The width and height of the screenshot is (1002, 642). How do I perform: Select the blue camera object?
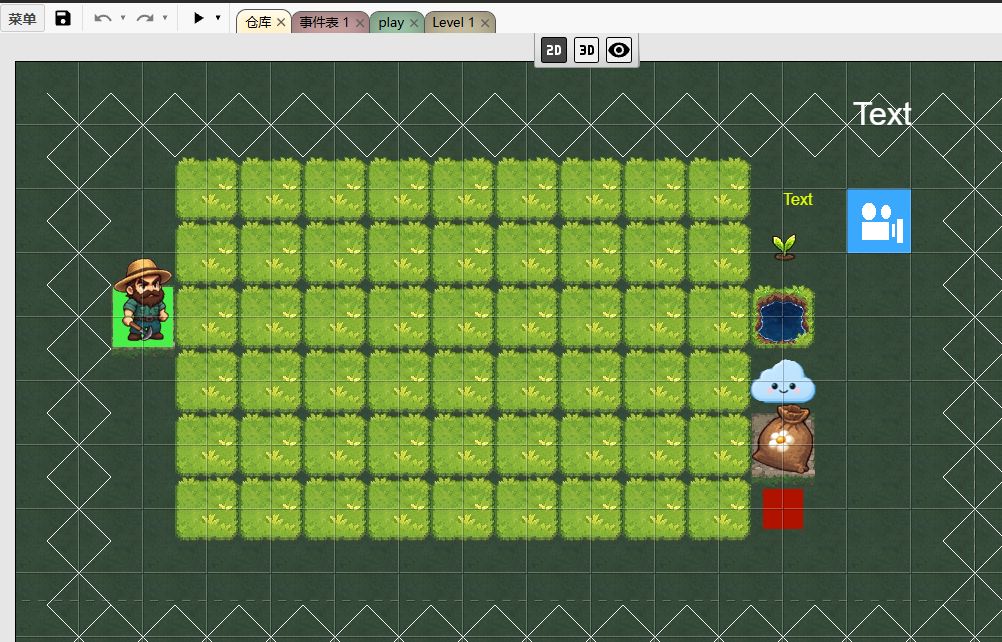coord(879,221)
